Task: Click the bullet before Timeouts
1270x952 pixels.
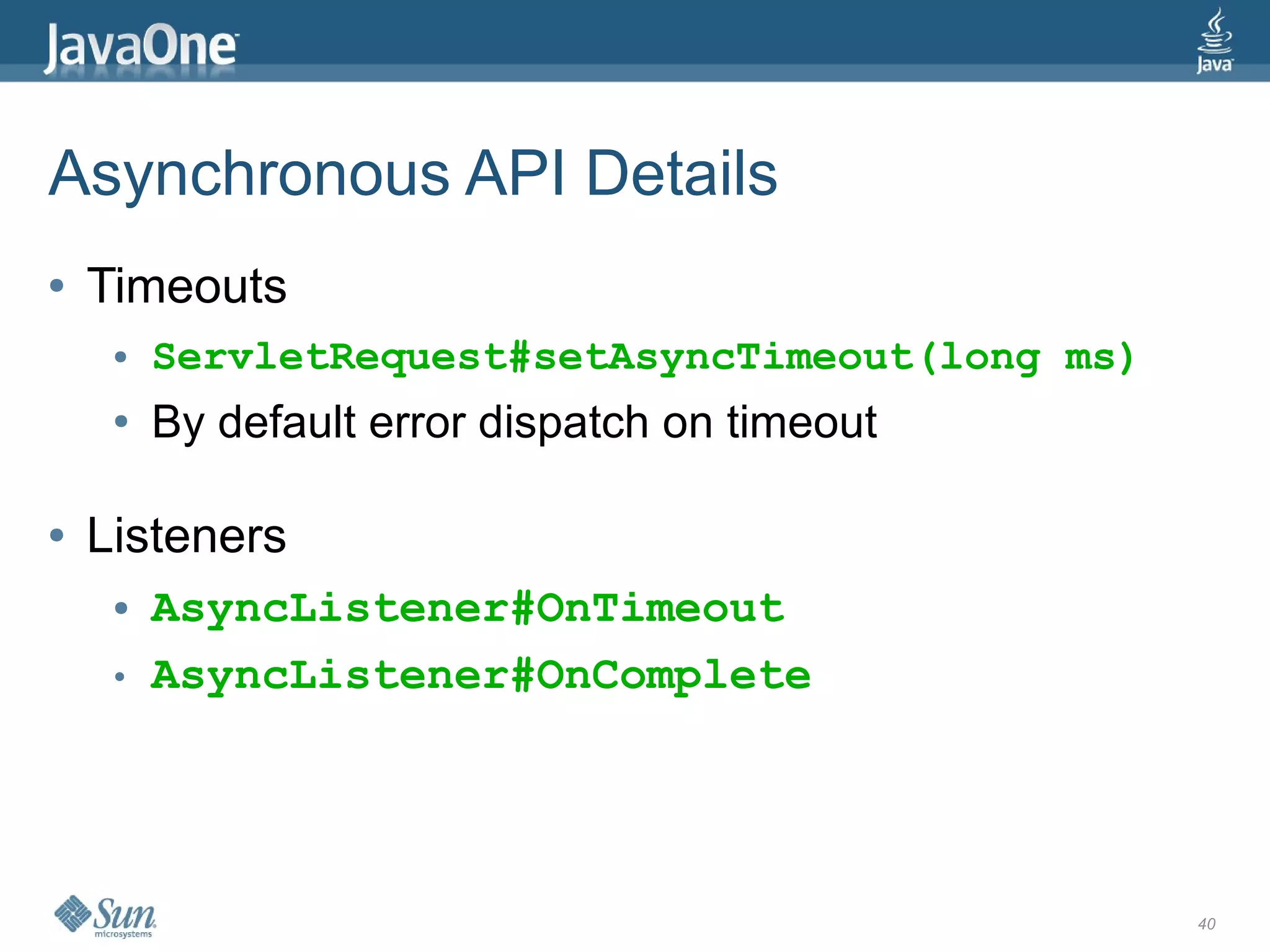Action: (57, 286)
